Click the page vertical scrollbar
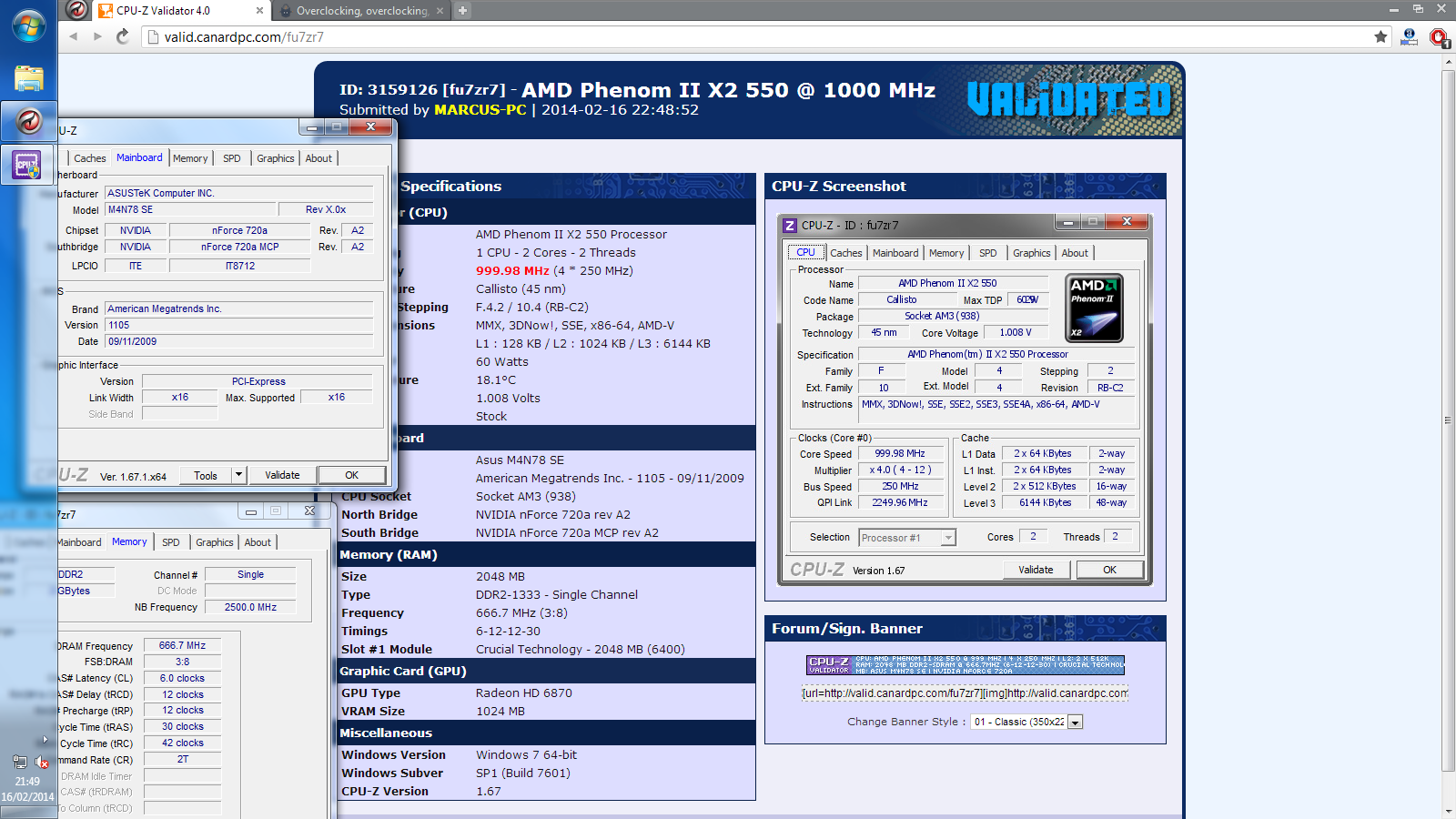Screen dimensions: 1456x819 pyautogui.click(x=1449, y=419)
